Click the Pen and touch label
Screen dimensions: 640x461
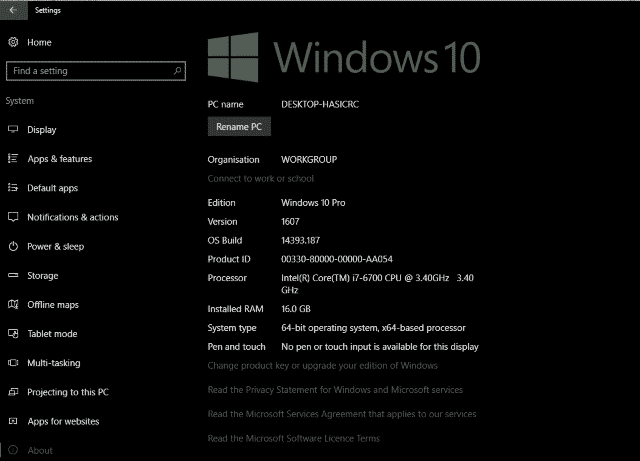click(236, 347)
